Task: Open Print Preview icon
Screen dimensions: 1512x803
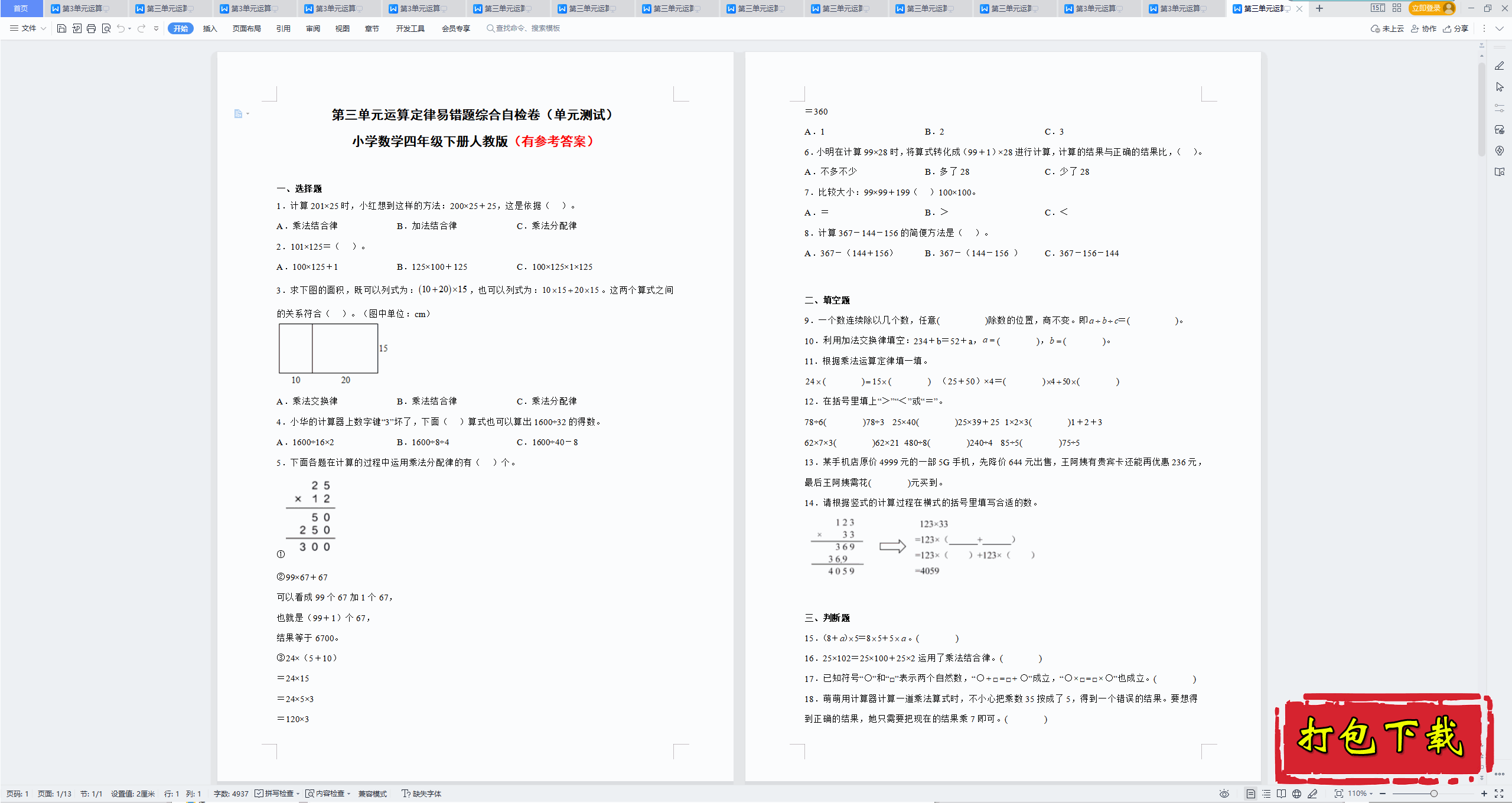Action: point(106,28)
